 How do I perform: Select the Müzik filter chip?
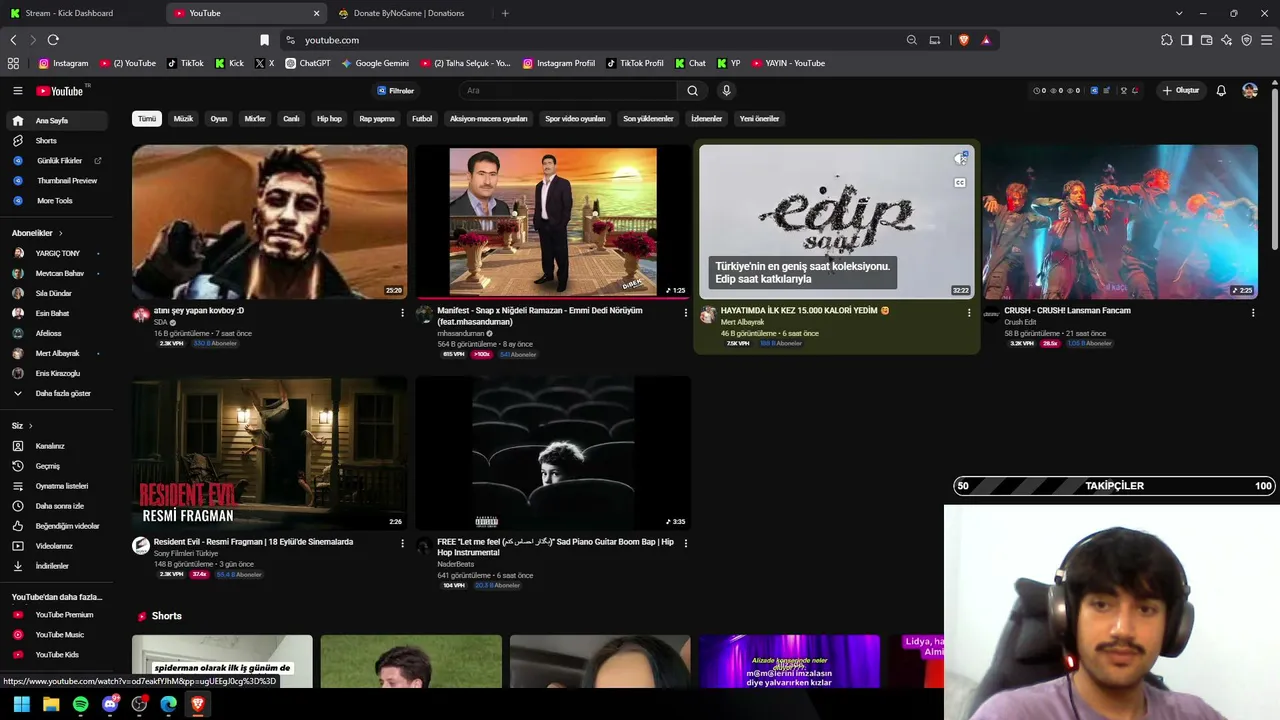(183, 119)
